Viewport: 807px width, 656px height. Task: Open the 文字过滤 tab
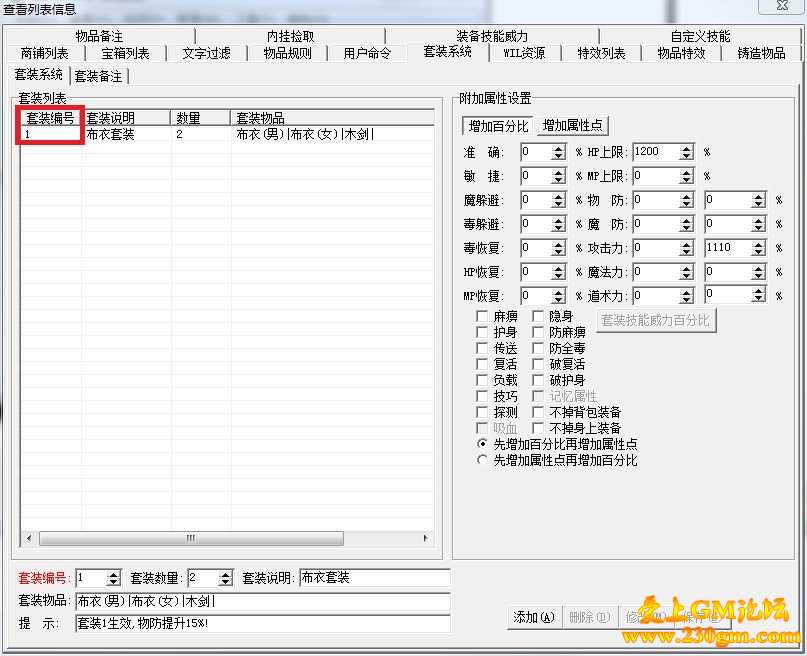[206, 53]
